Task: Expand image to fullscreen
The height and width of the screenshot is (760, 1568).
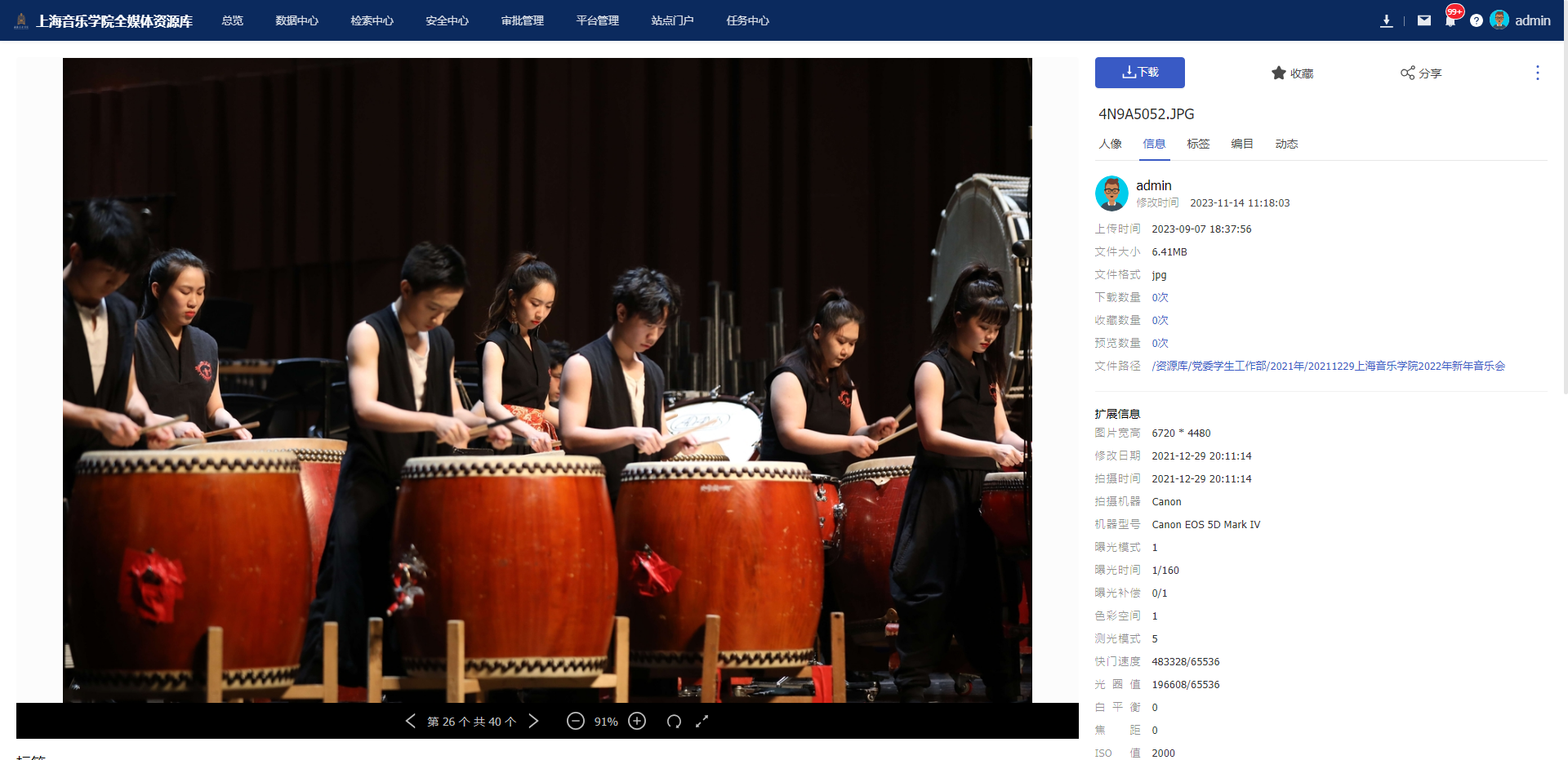Action: (x=702, y=721)
